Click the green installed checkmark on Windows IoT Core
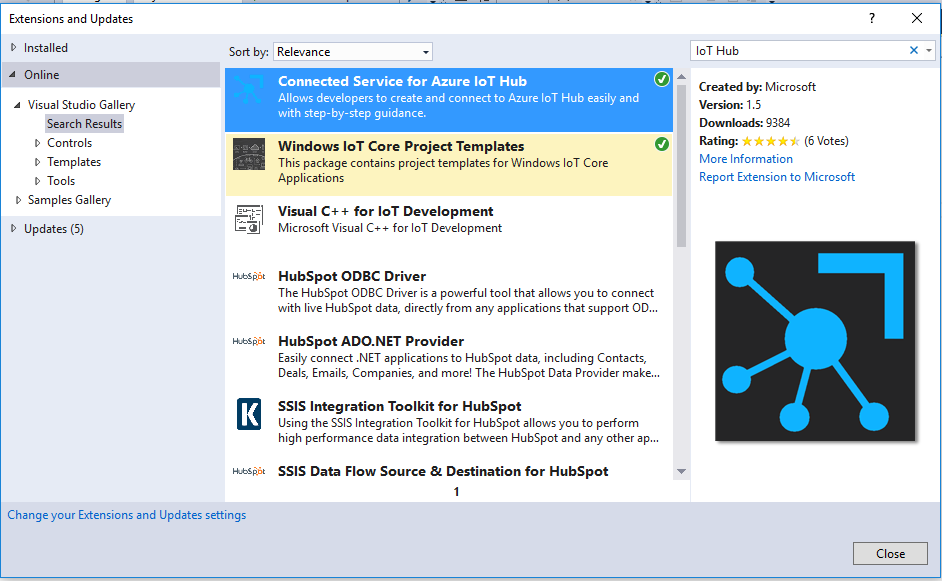 point(661,144)
